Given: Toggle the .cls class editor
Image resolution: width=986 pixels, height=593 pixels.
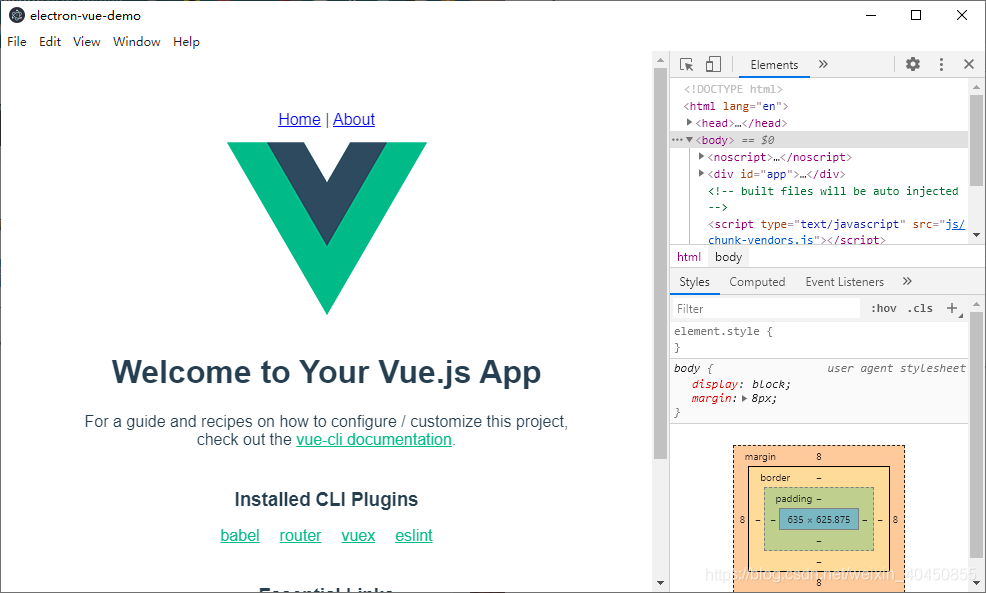Looking at the screenshot, I should (x=920, y=308).
